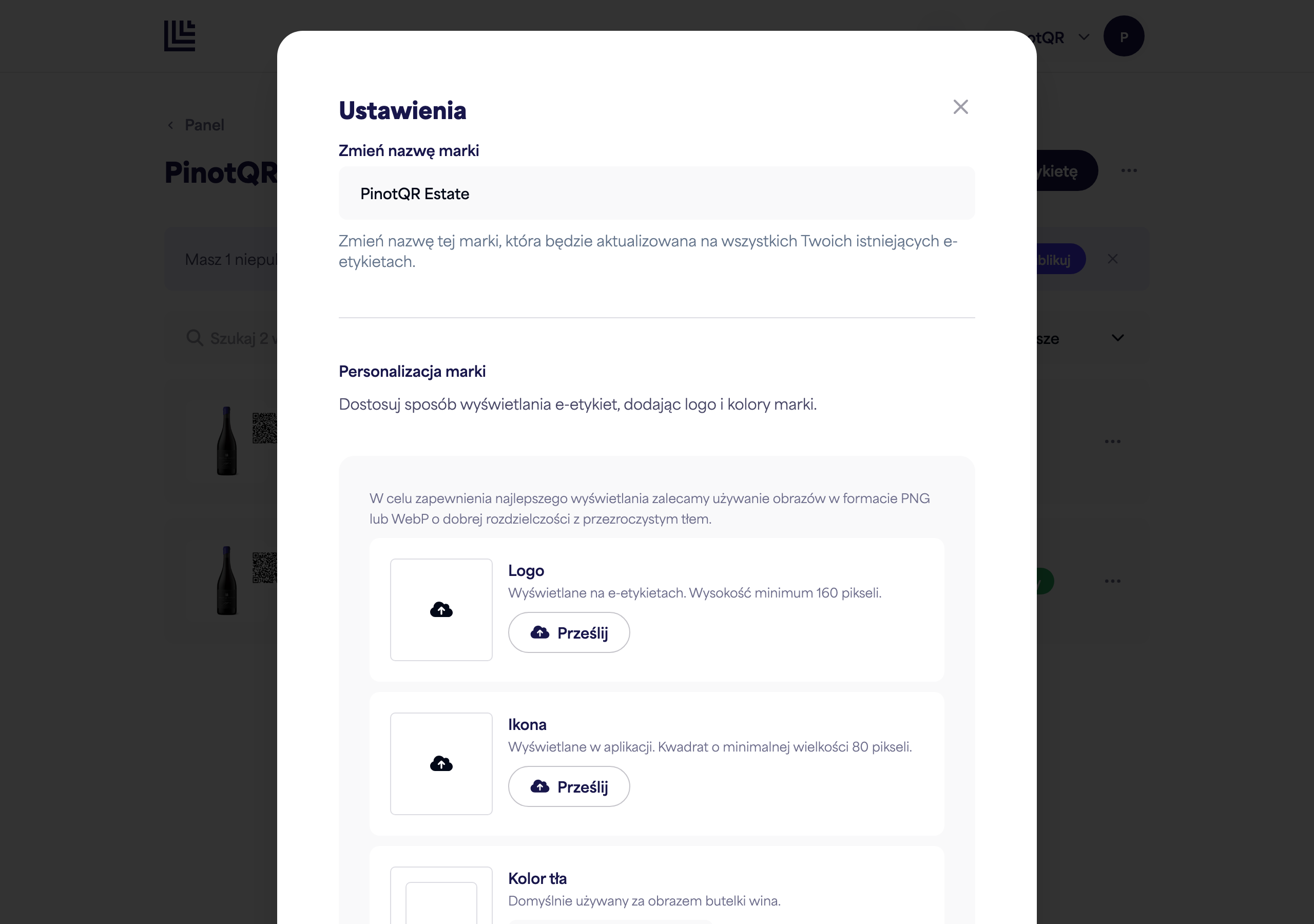The width and height of the screenshot is (1314, 924).
Task: Dismiss the unpublished notification banner
Action: [x=1113, y=259]
